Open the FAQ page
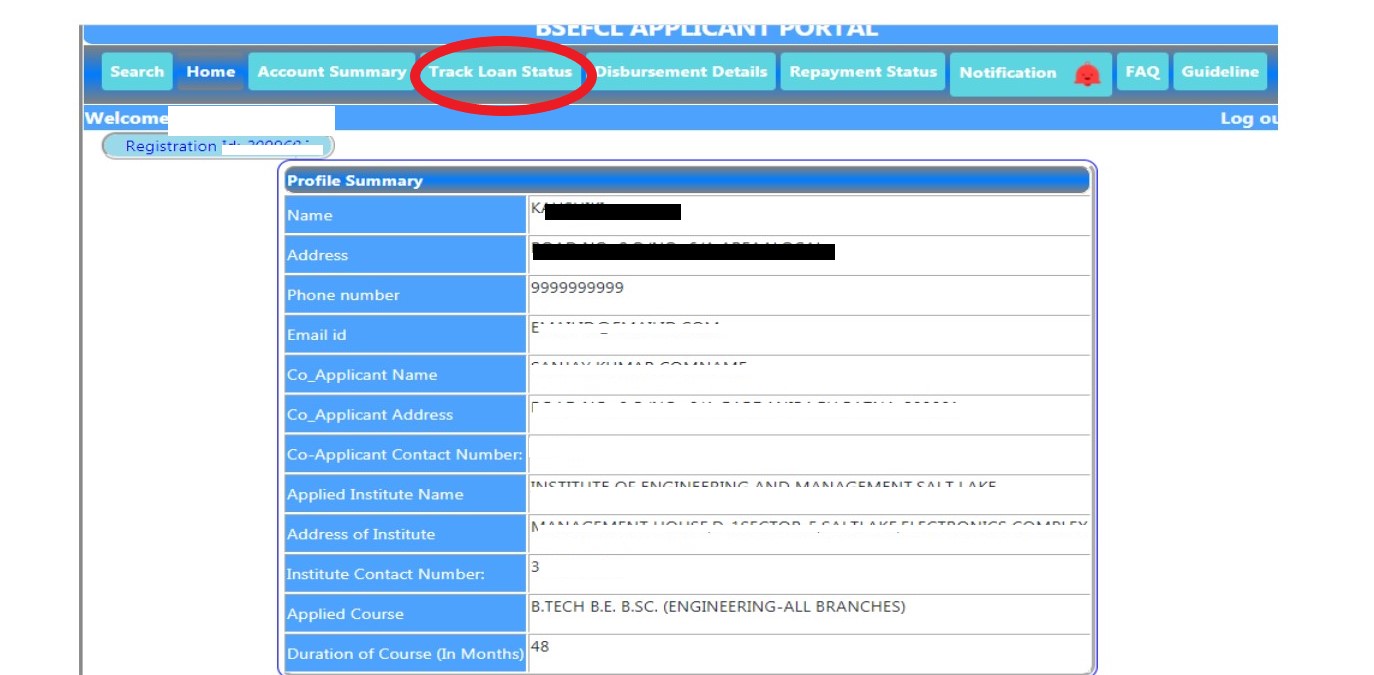 coord(1142,72)
